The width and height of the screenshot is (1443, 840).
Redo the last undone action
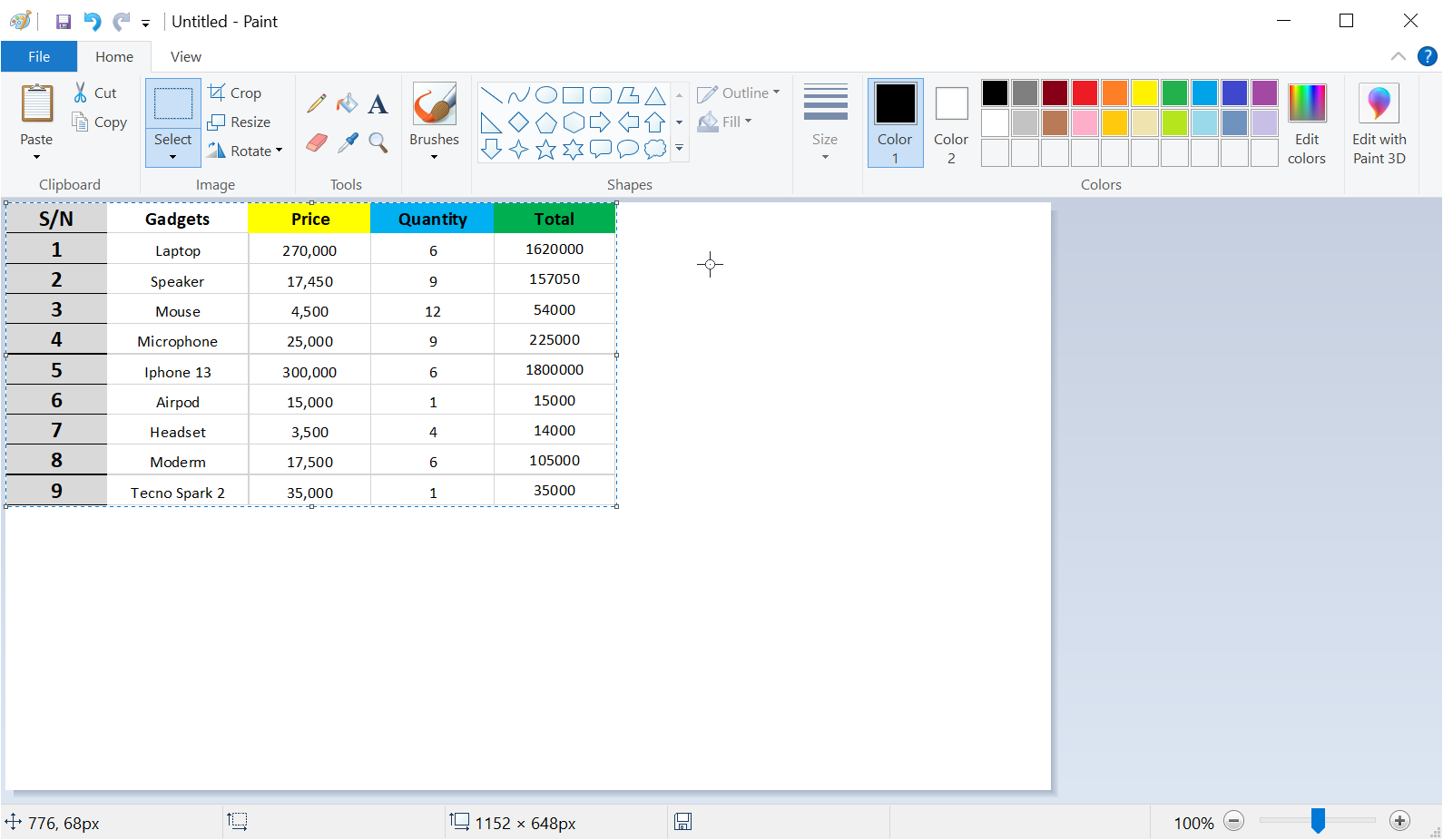(121, 22)
